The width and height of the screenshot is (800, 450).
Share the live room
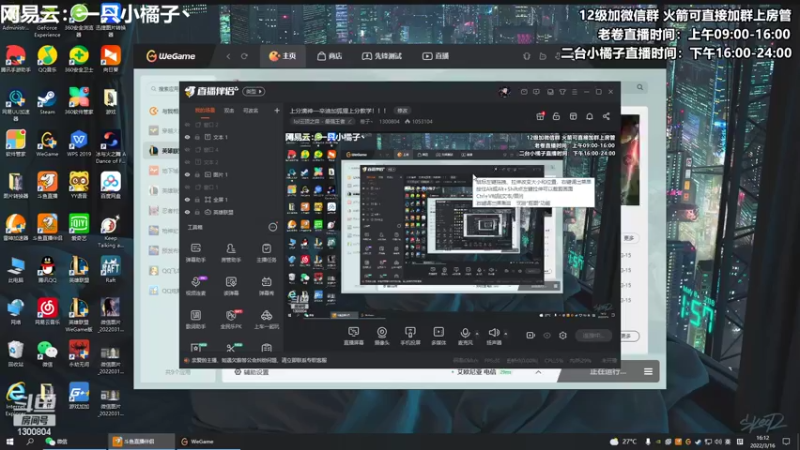pyautogui.click(x=606, y=116)
